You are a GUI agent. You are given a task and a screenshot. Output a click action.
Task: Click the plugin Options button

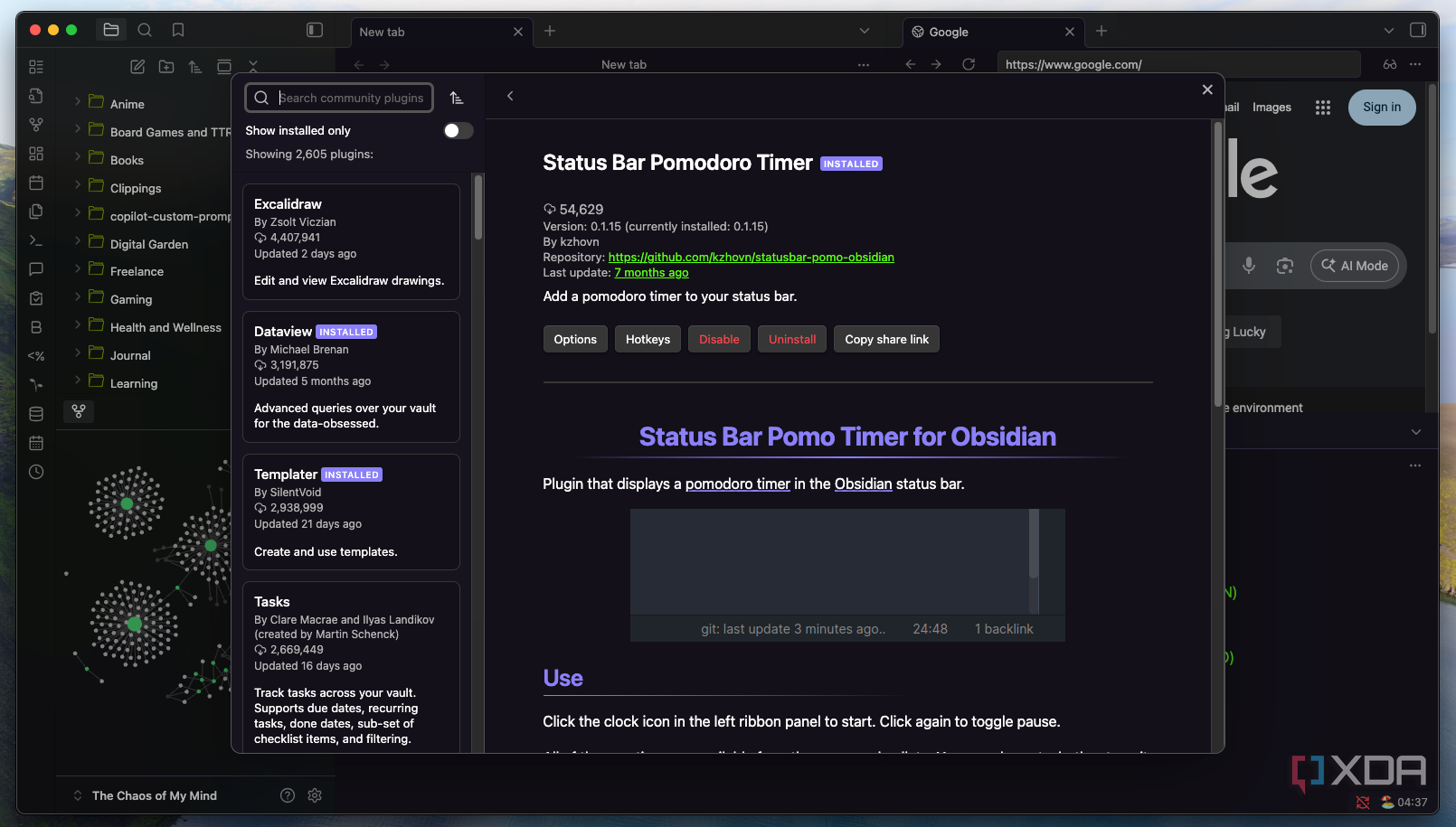[x=575, y=339]
